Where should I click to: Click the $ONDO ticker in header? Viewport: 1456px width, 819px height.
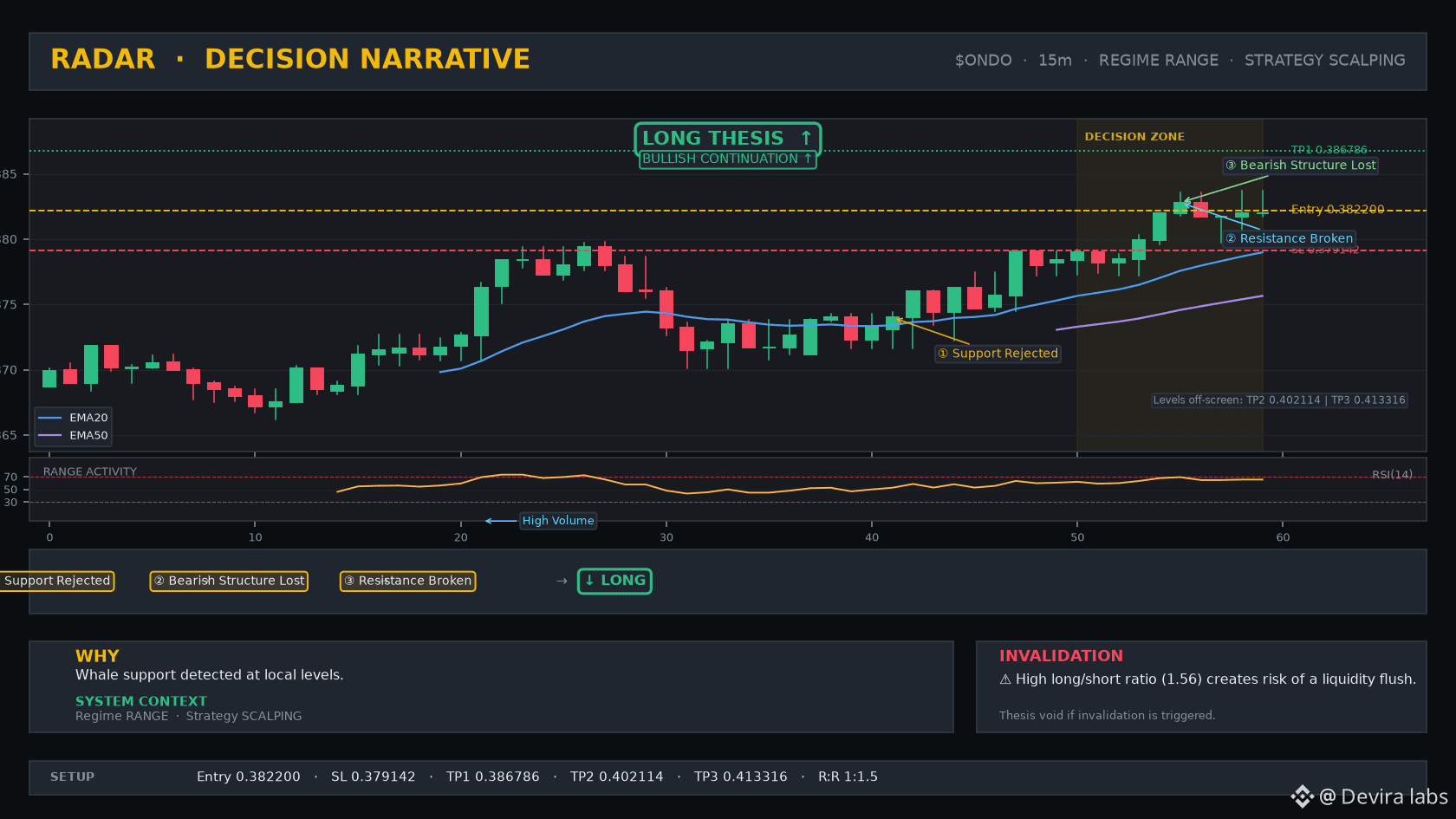[983, 61]
